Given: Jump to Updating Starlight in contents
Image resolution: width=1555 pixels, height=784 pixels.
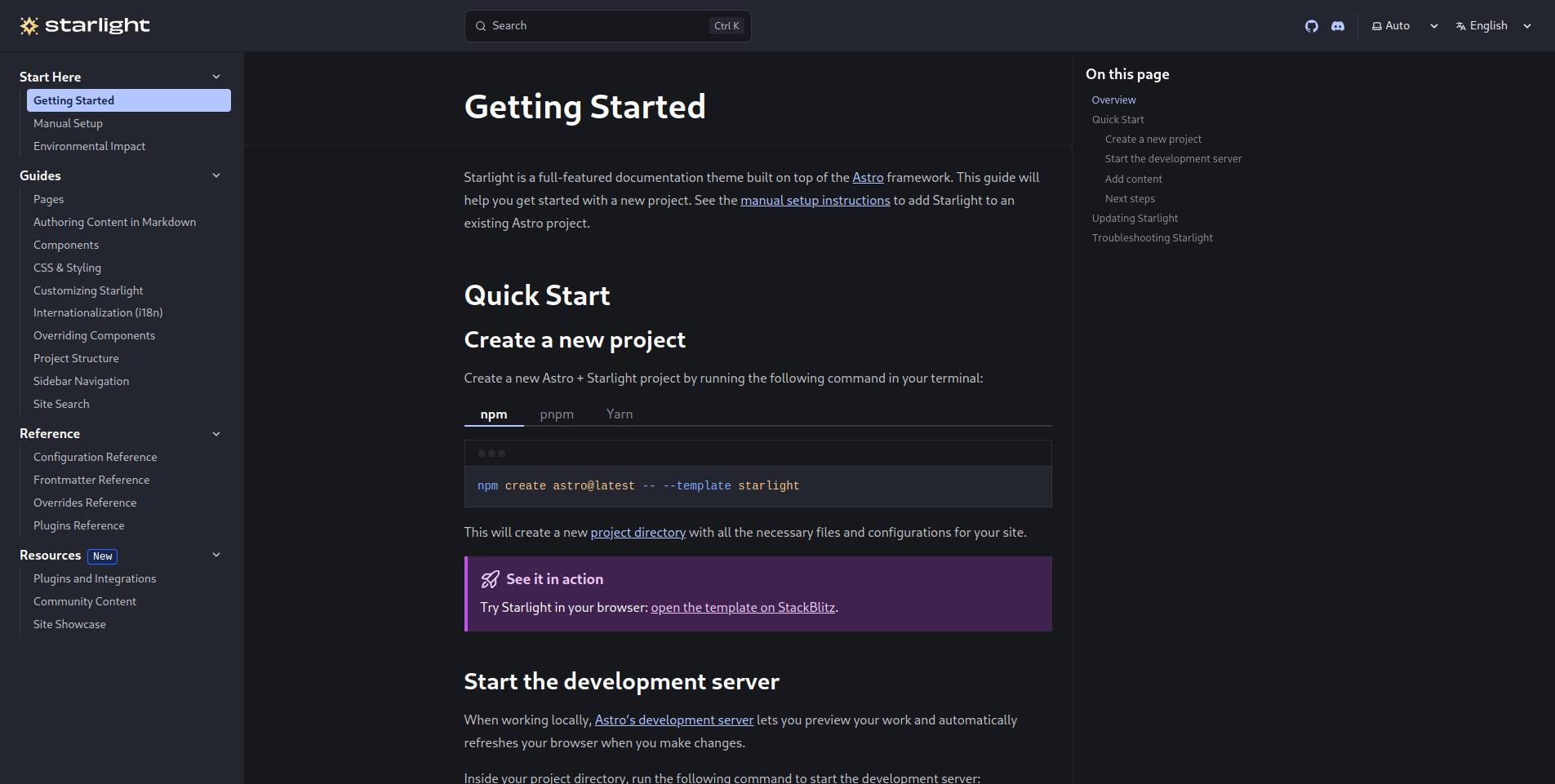Looking at the screenshot, I should tap(1135, 218).
